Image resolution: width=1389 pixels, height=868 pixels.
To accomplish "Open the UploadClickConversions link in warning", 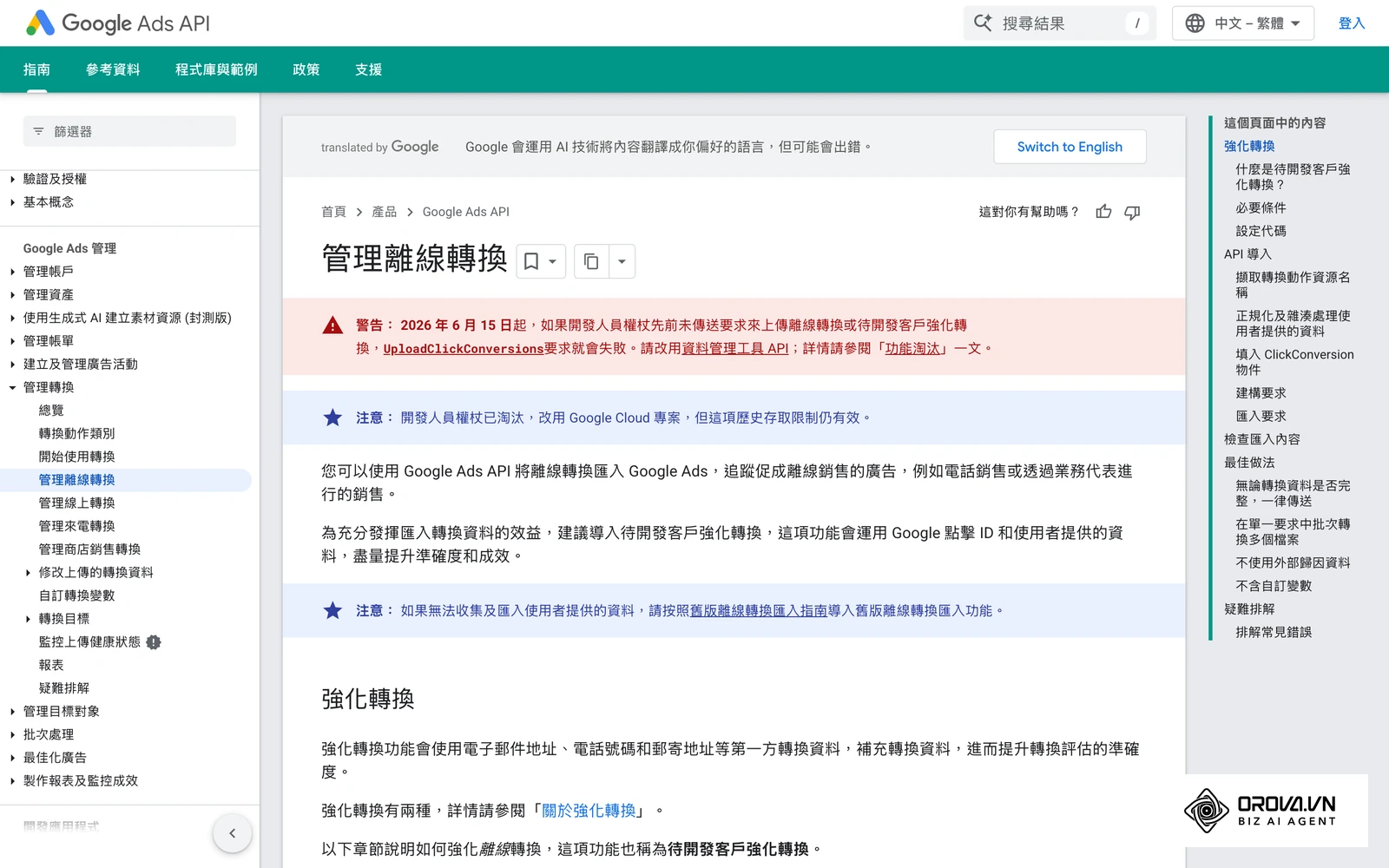I will (x=464, y=348).
